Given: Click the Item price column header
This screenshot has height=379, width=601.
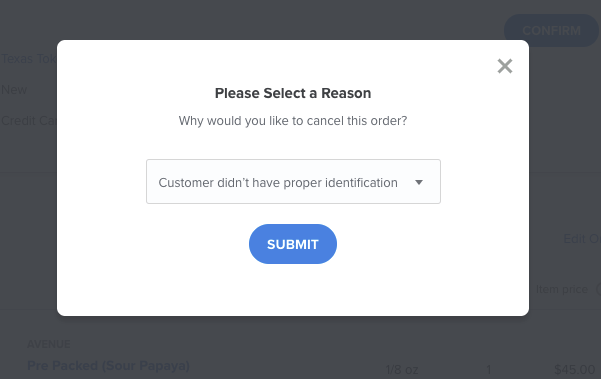Looking at the screenshot, I should [x=562, y=289].
